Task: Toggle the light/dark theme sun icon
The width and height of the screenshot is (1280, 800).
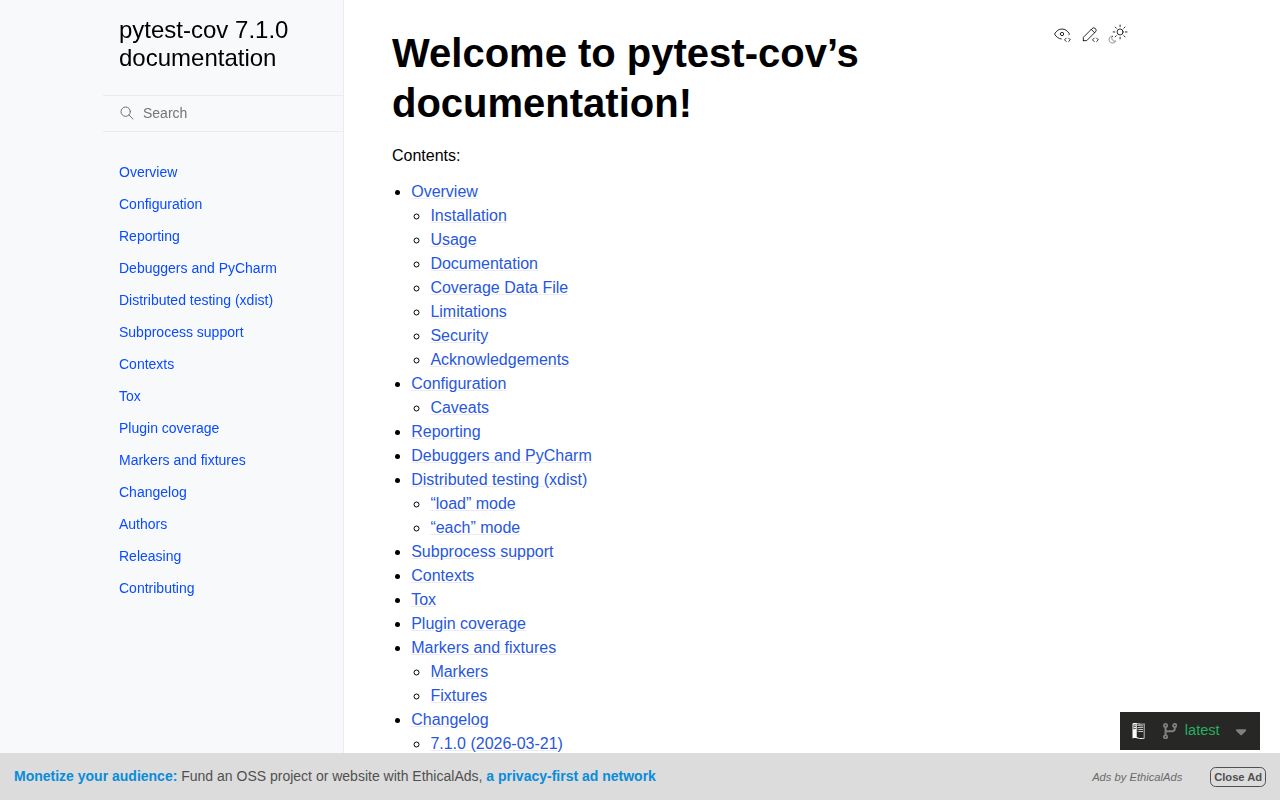Action: tap(1118, 34)
